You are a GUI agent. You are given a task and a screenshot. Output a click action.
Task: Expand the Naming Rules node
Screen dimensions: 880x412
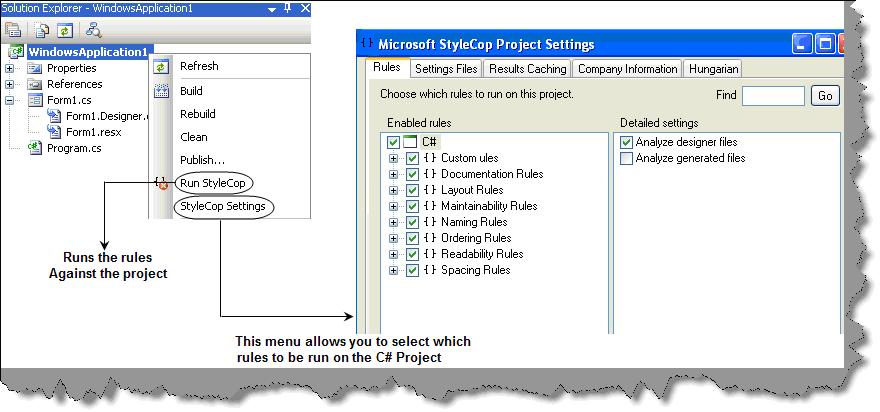click(393, 223)
